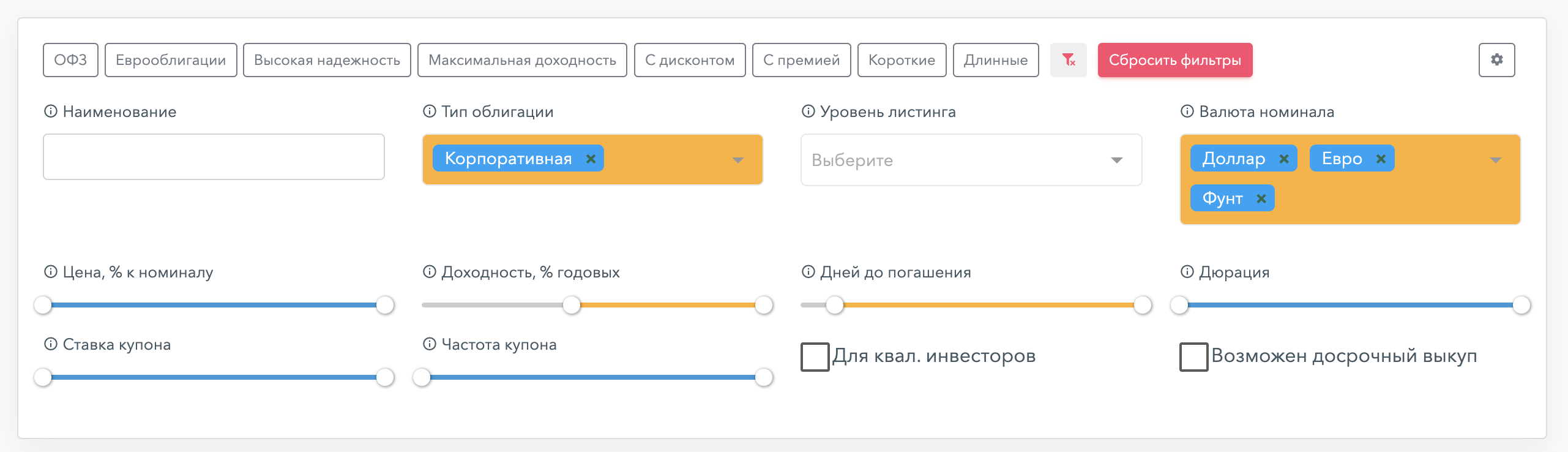Image resolution: width=1568 pixels, height=452 pixels.
Task: Apply the С премией preset
Action: pyautogui.click(x=801, y=60)
